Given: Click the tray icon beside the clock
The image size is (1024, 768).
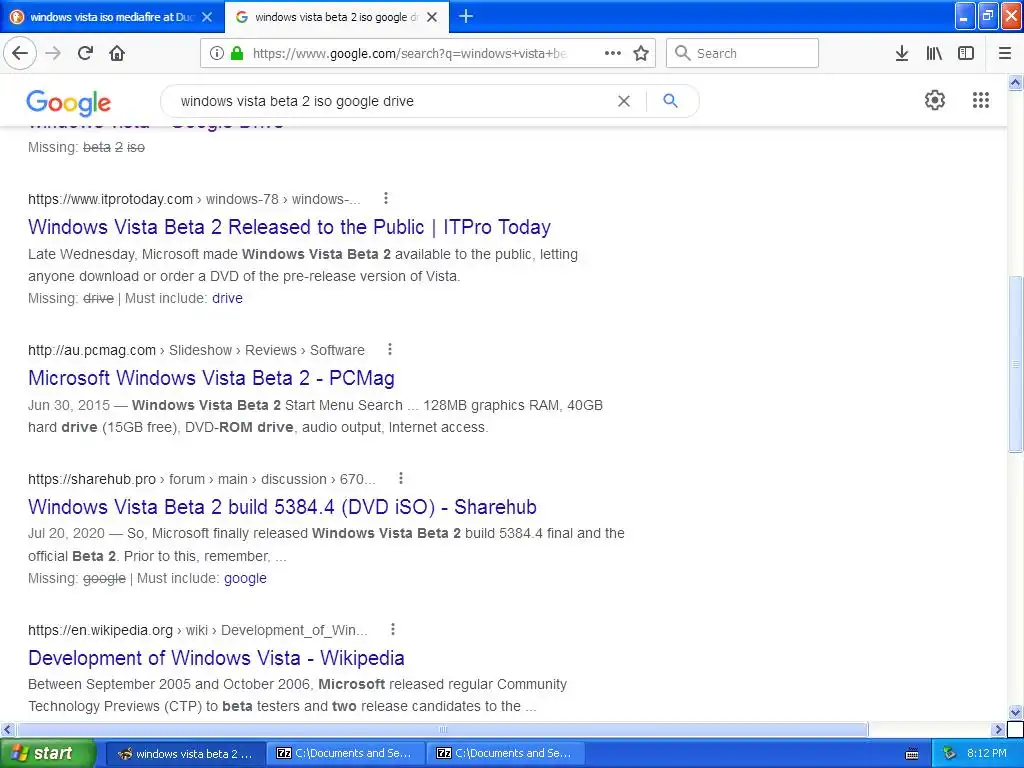Looking at the screenshot, I should 949,754.
